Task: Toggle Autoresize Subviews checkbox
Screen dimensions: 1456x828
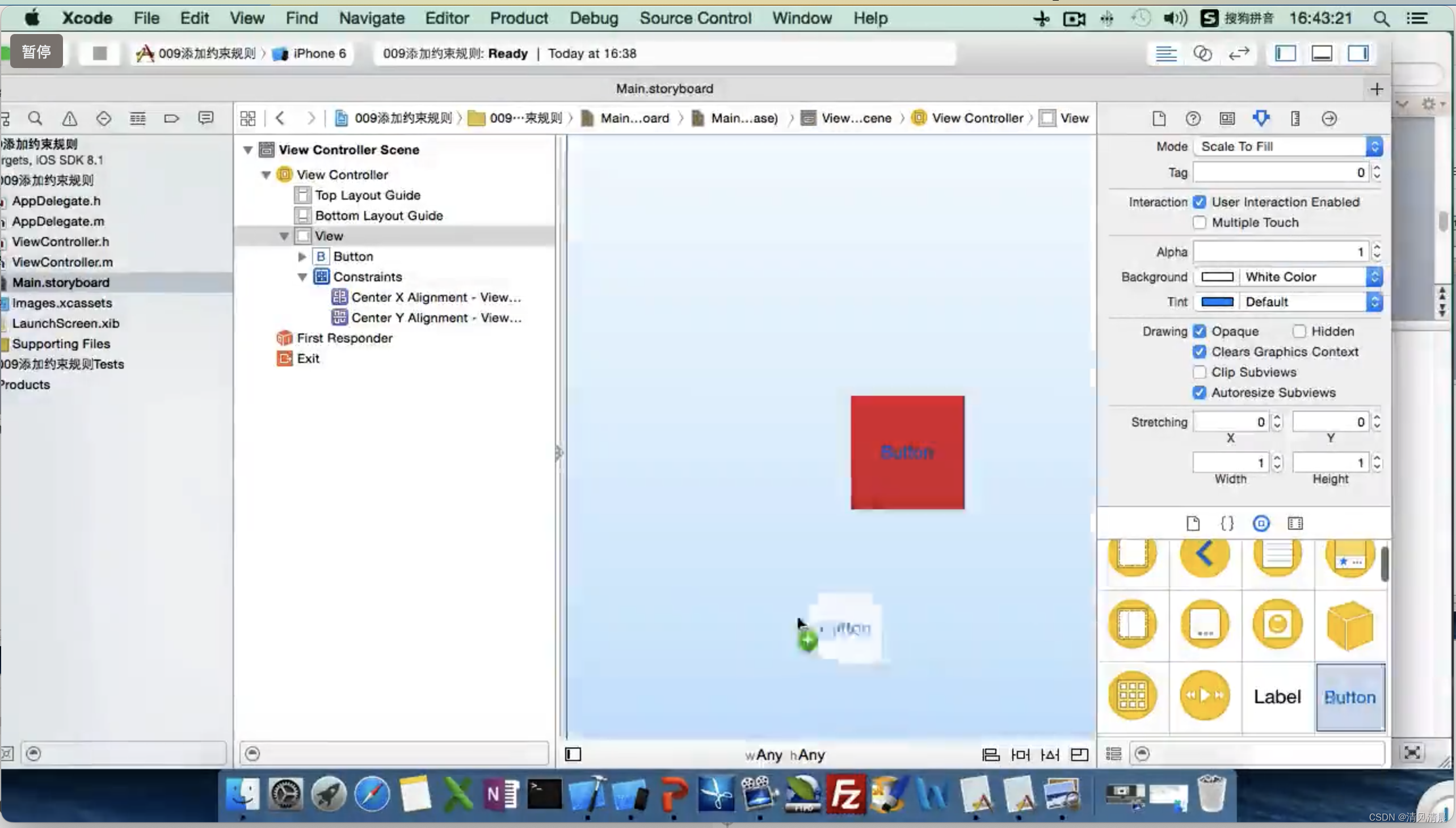Action: (1200, 392)
